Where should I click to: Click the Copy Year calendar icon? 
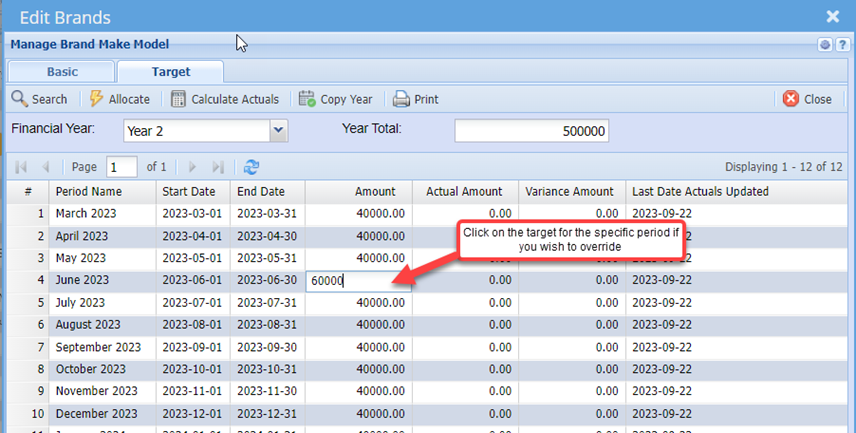coord(307,99)
